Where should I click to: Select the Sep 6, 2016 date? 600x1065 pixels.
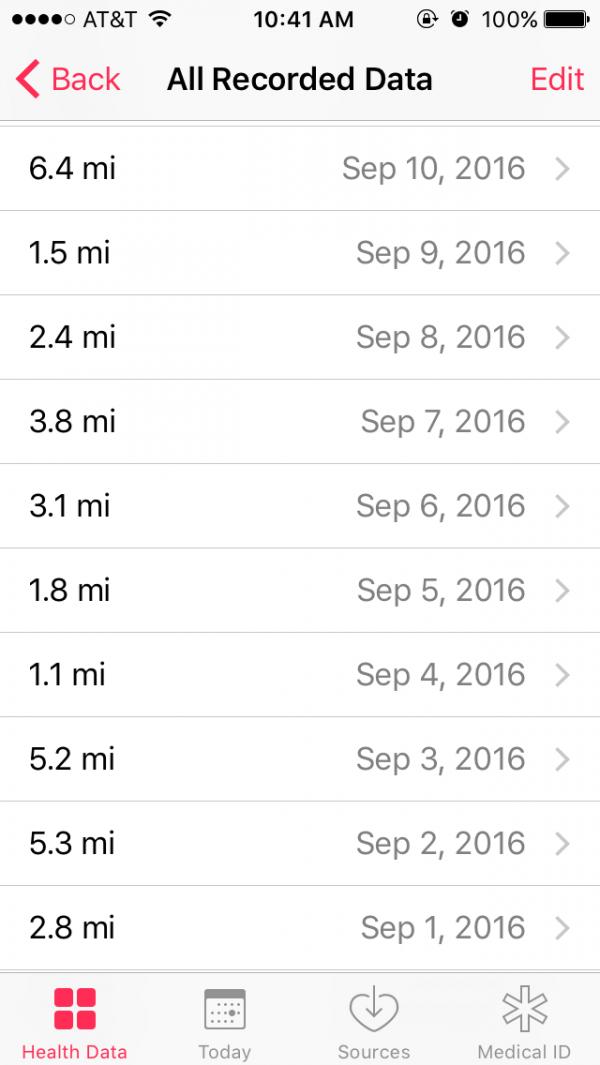pos(441,506)
